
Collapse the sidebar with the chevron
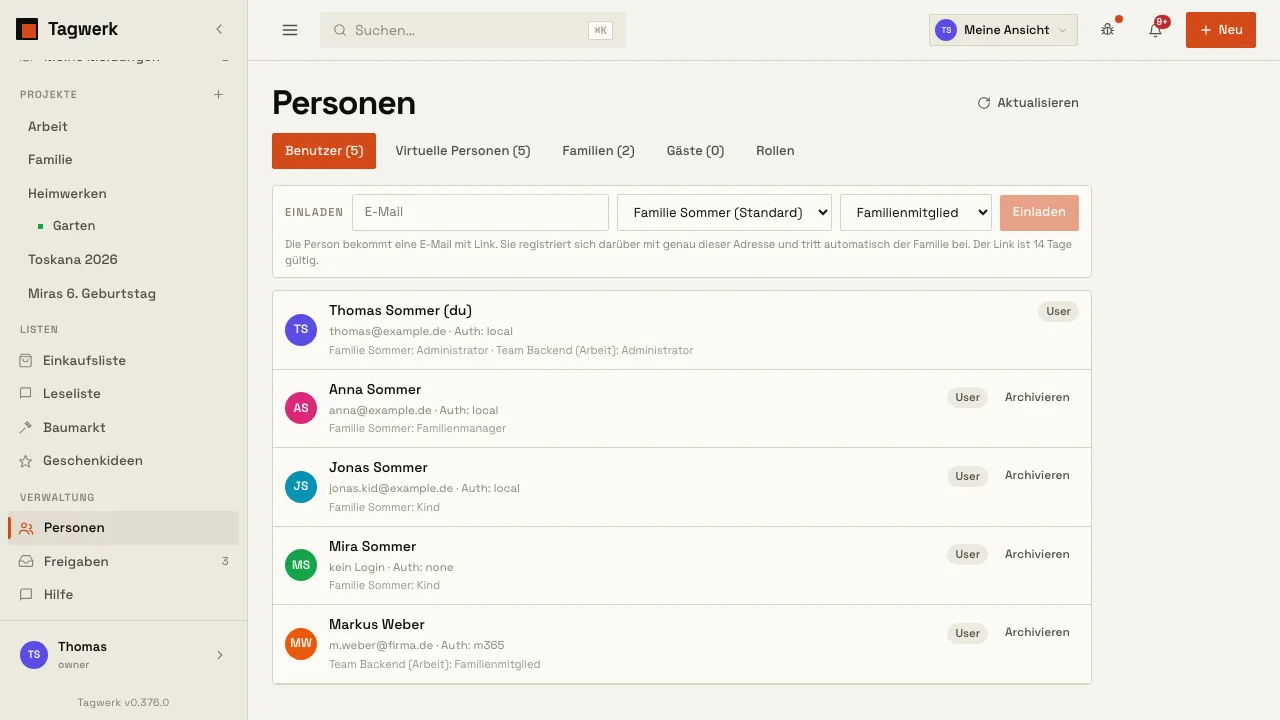(219, 30)
